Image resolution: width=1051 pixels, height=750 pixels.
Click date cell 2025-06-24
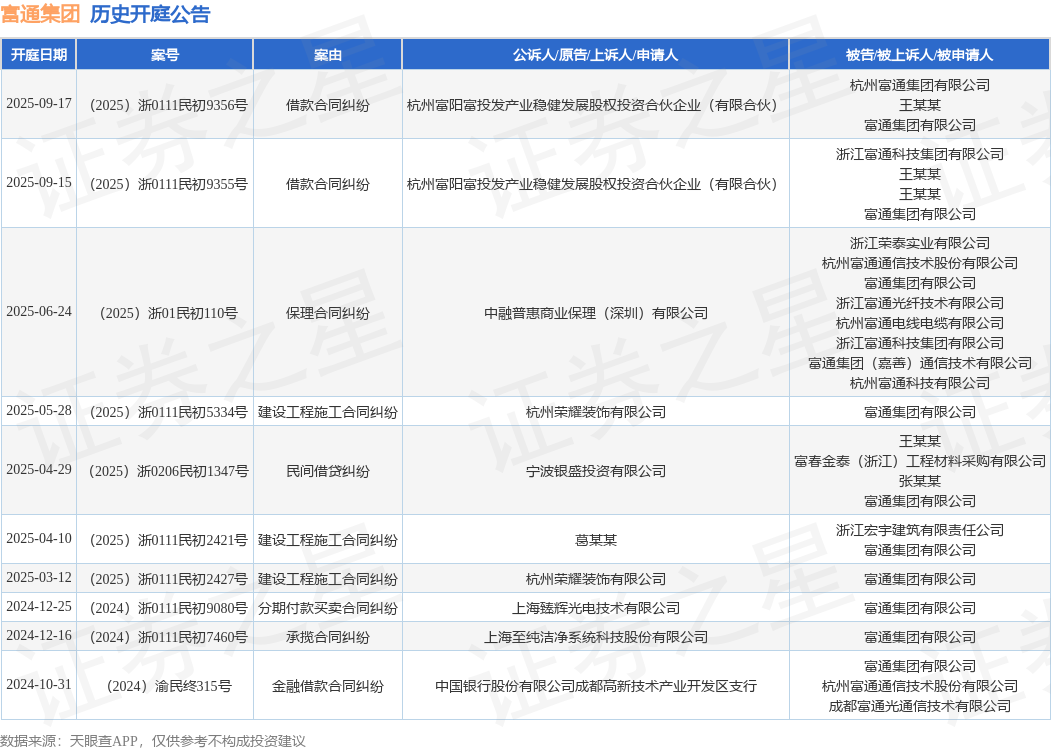(39, 312)
